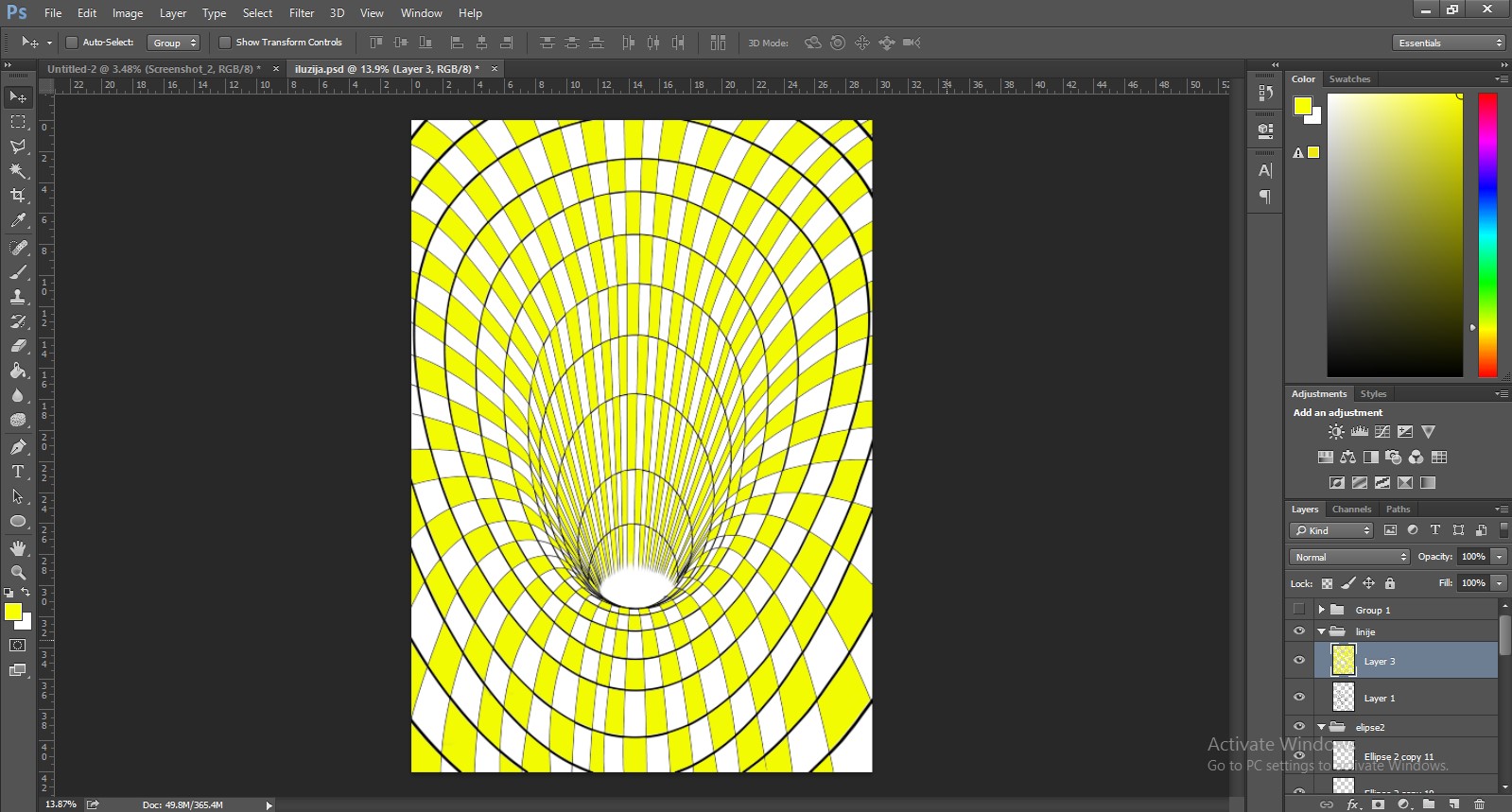This screenshot has height=812, width=1512.
Task: Open Auto-Select Group dropdown
Action: [174, 43]
